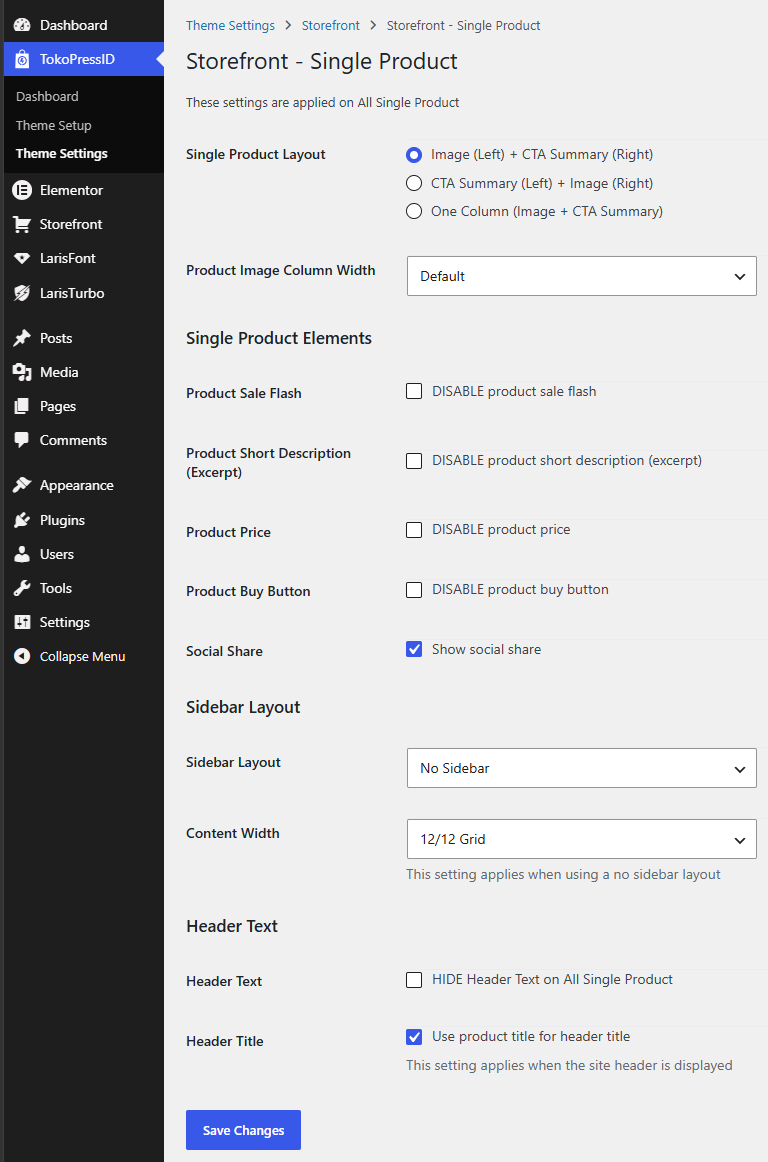Image resolution: width=768 pixels, height=1162 pixels.
Task: Click the Settings sidebar menu label
Action: (x=64, y=622)
